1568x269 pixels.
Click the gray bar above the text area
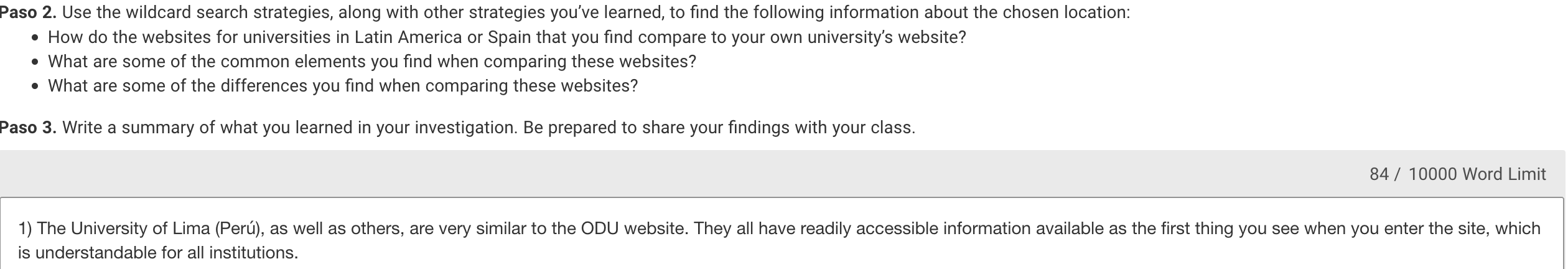coord(782,174)
